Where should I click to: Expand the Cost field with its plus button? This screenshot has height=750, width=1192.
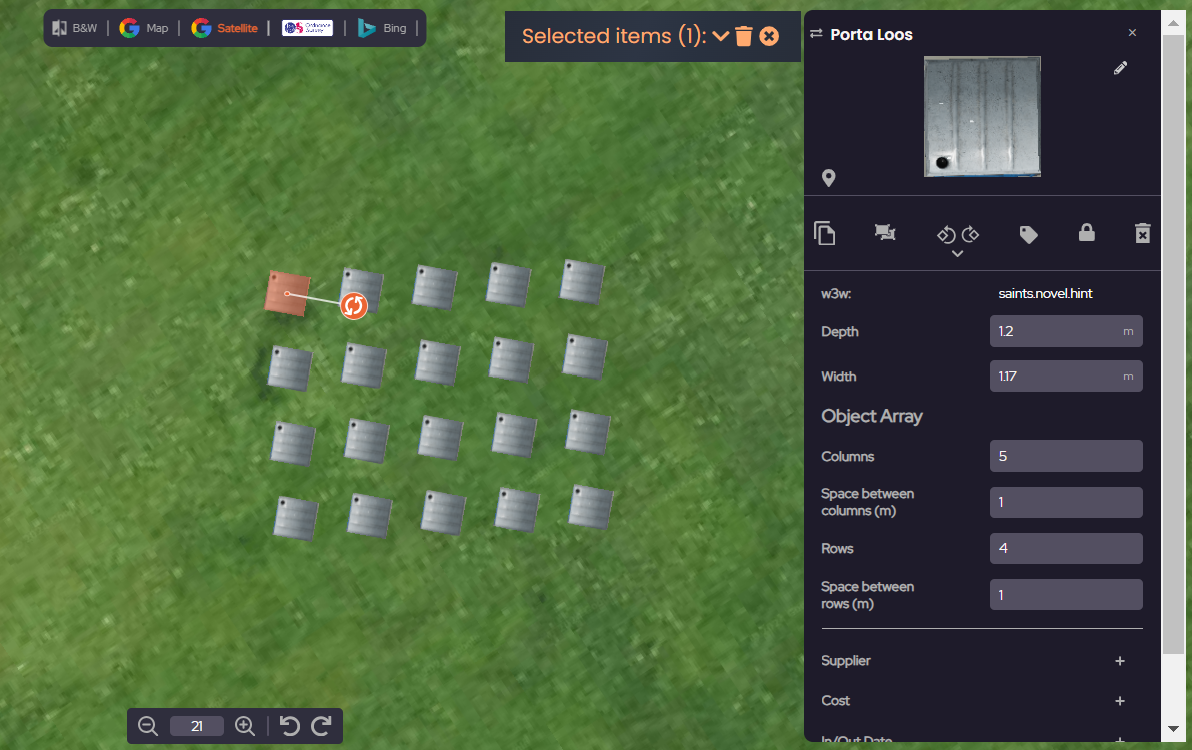pyautogui.click(x=1119, y=701)
